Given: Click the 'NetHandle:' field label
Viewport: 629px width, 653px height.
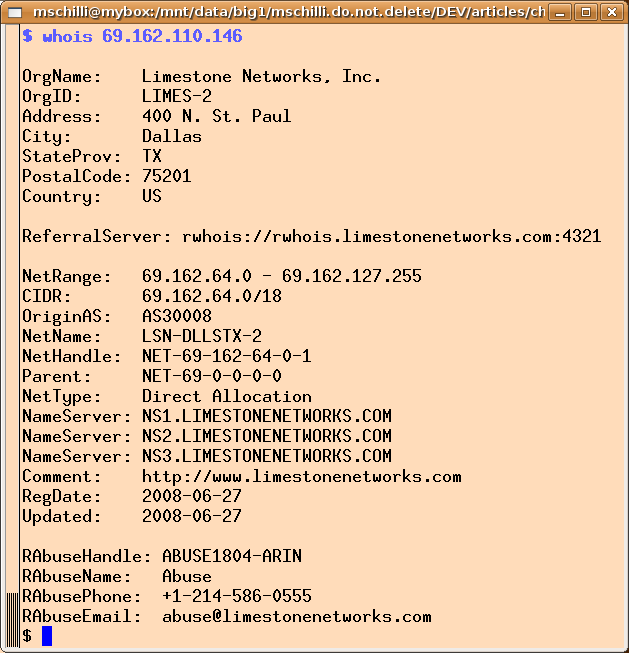Looking at the screenshot, I should 72,356.
